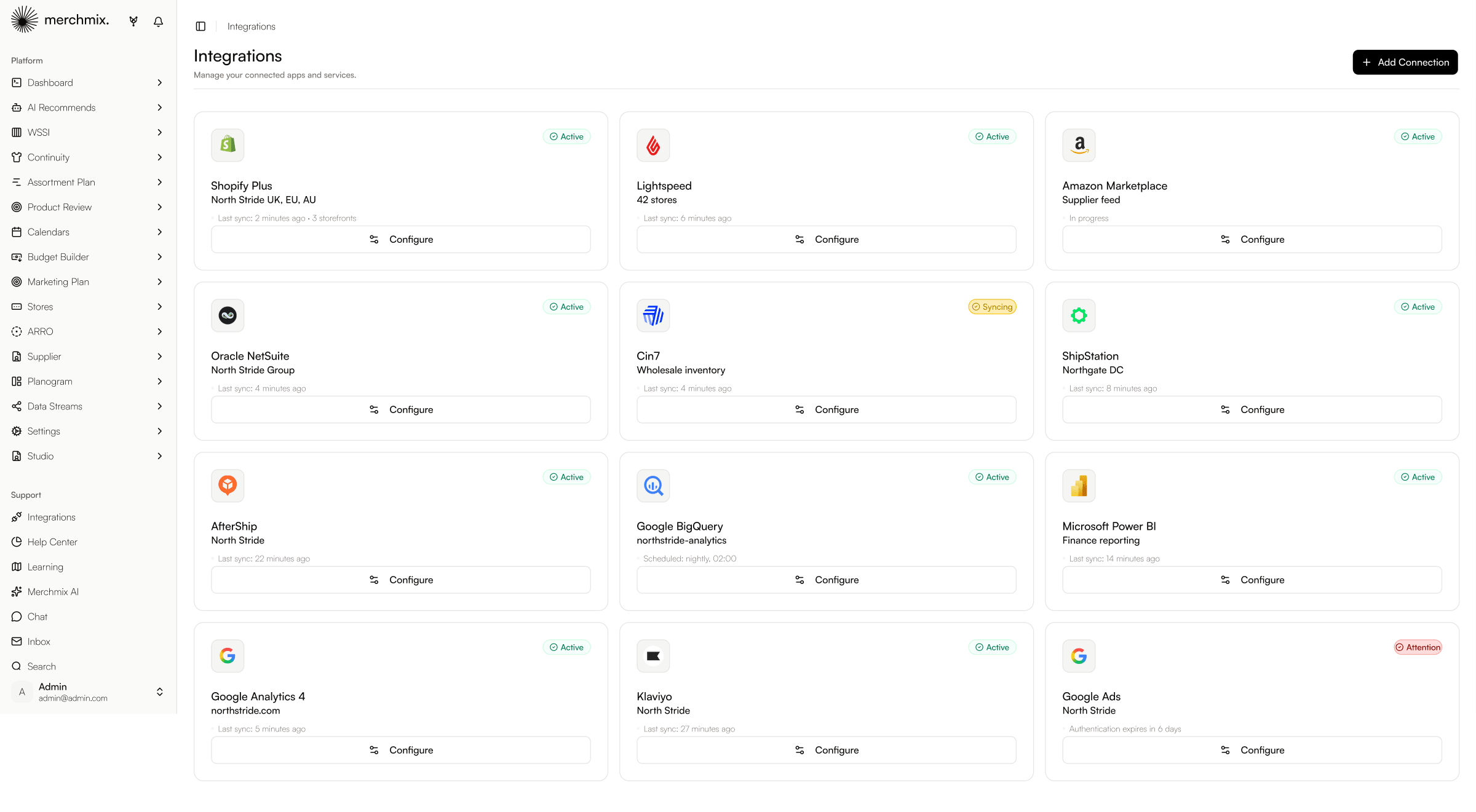The image size is (1476, 812).
Task: Click the Oracle NetSuite icon
Action: pos(228,315)
